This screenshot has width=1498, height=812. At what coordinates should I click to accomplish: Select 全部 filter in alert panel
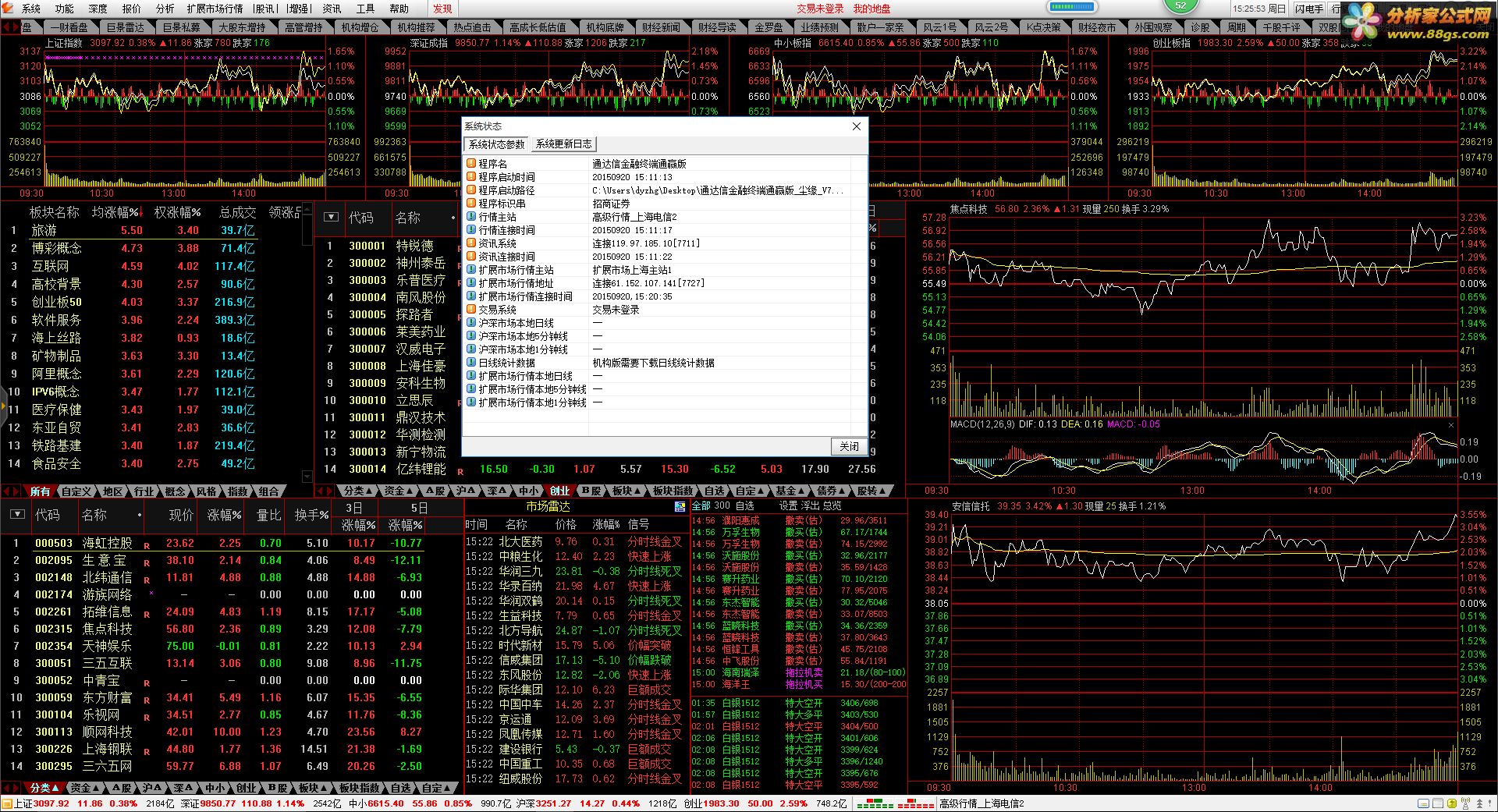[701, 505]
